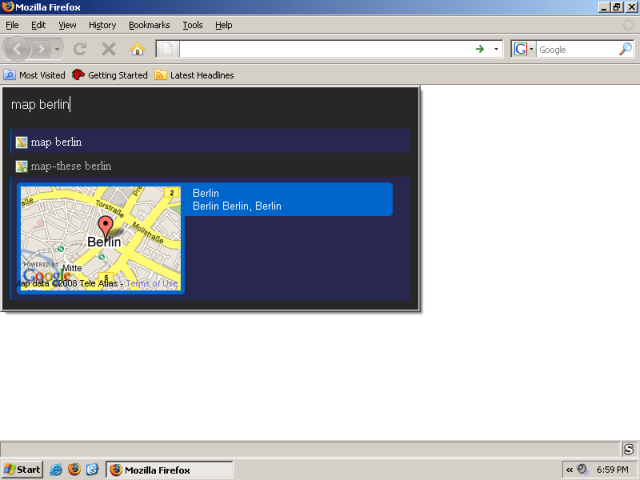The height and width of the screenshot is (480, 640).
Task: Click the Firefox logo in title bar
Action: [x=7, y=7]
